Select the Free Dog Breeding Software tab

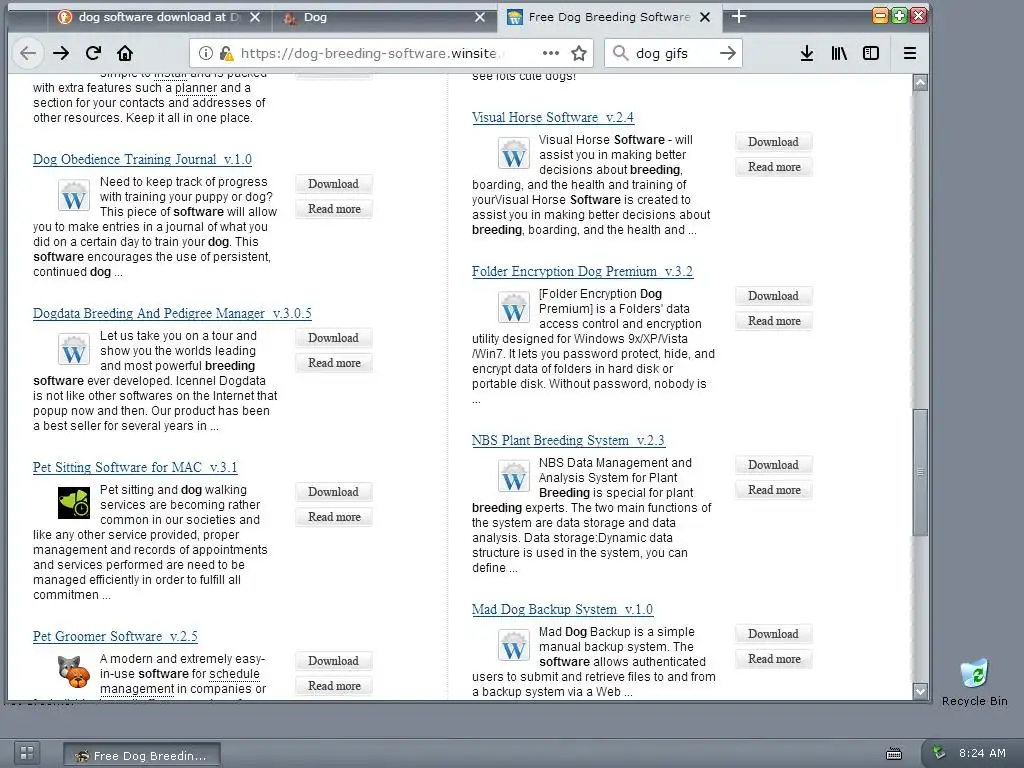tap(609, 17)
